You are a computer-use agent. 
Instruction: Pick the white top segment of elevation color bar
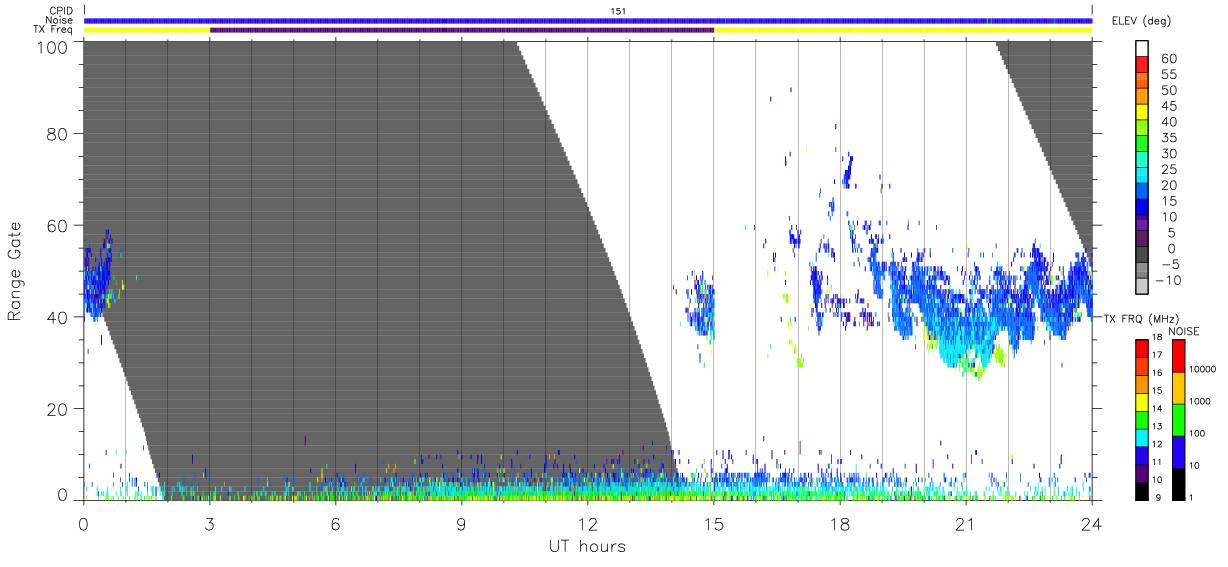click(1143, 49)
